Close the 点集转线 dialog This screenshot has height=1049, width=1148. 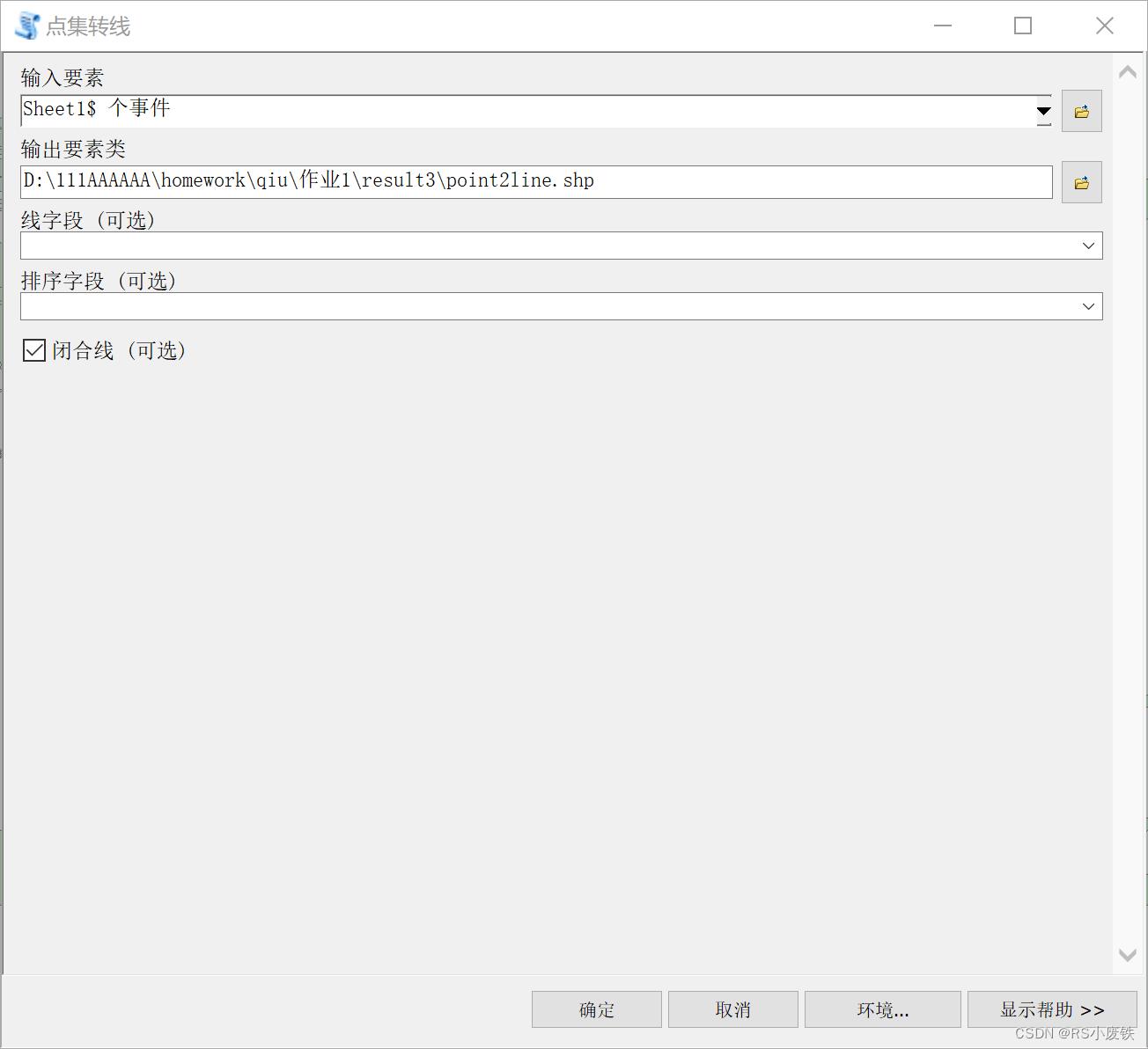point(1105,26)
